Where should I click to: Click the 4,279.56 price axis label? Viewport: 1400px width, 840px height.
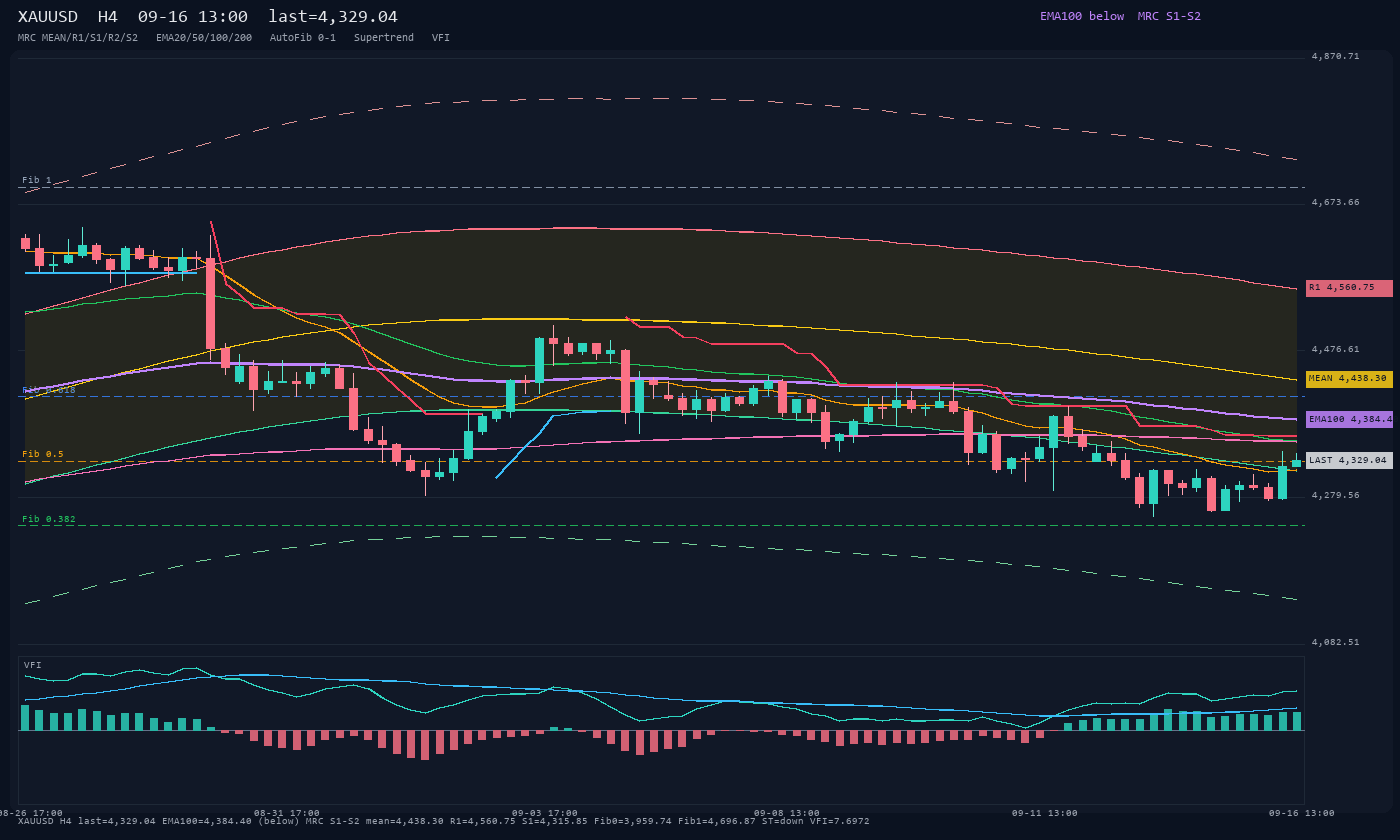pos(1336,495)
